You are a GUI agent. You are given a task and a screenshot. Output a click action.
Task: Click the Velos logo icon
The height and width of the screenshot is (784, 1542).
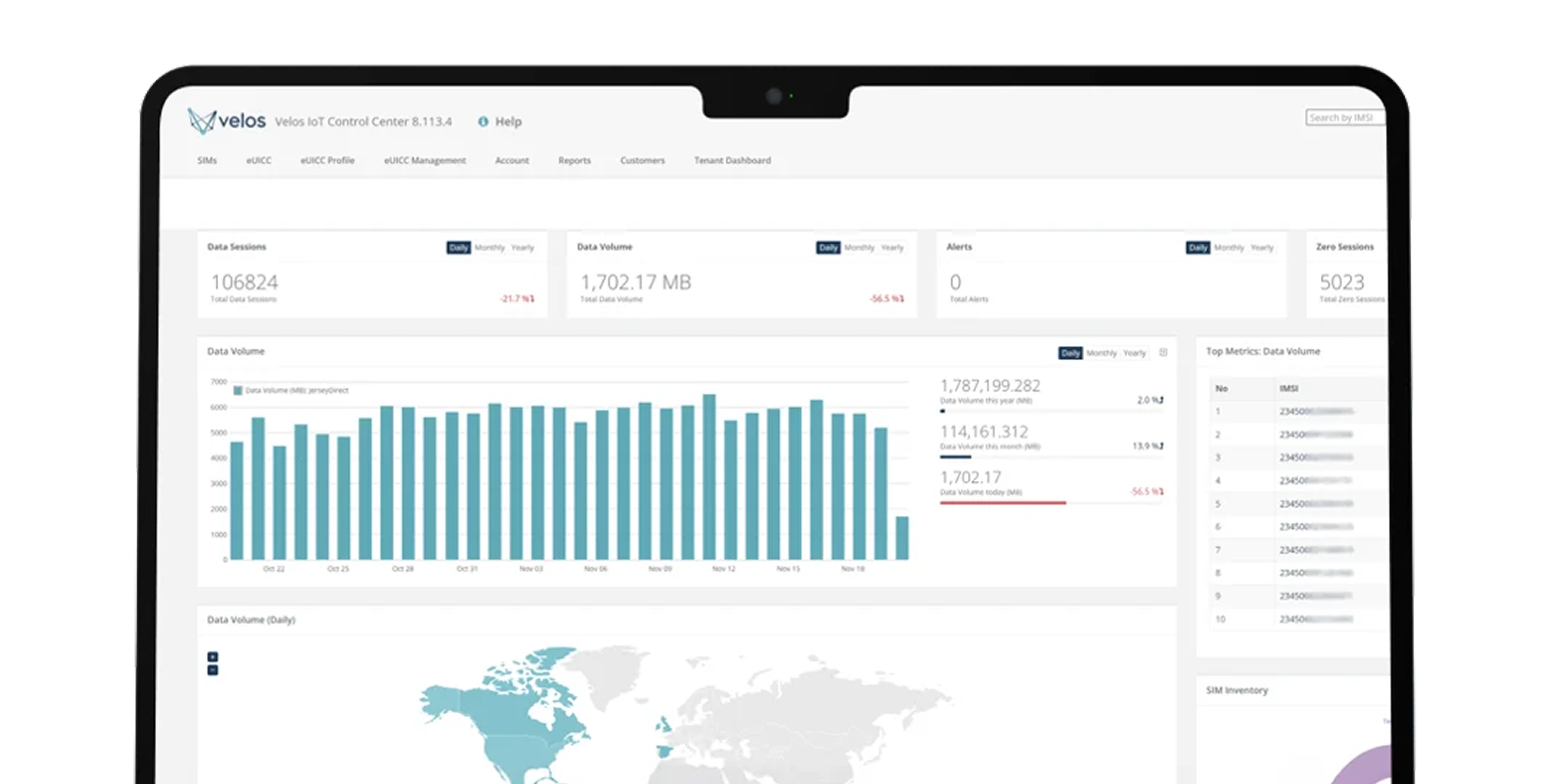pyautogui.click(x=202, y=121)
